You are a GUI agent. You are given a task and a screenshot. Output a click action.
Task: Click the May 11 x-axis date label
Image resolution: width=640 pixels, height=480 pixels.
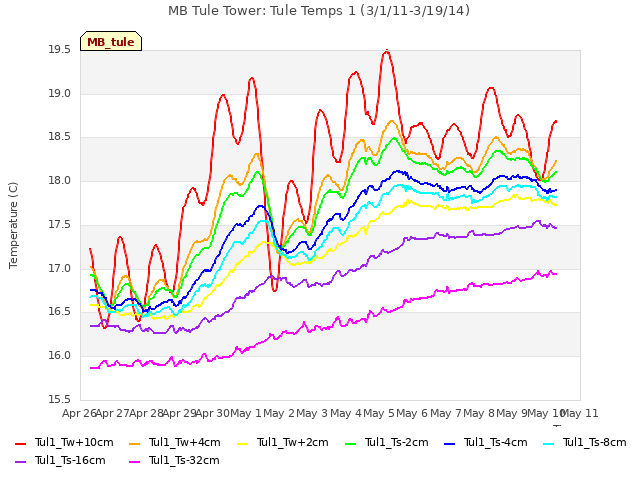(x=580, y=413)
